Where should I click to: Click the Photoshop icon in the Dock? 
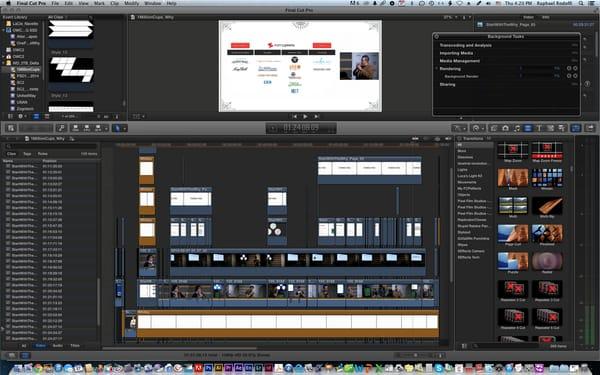tap(209, 368)
